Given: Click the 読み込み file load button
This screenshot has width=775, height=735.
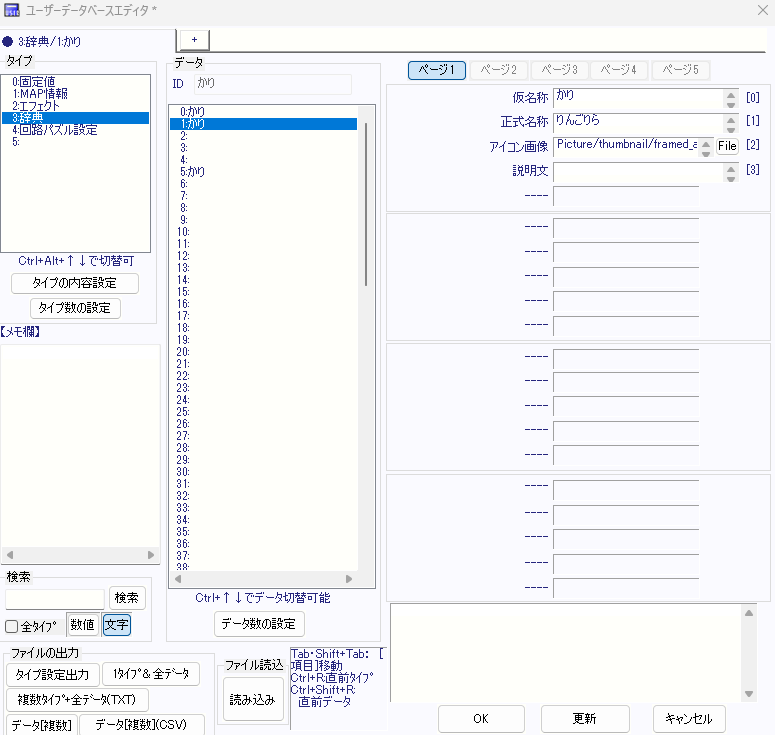Looking at the screenshot, I should click(253, 700).
